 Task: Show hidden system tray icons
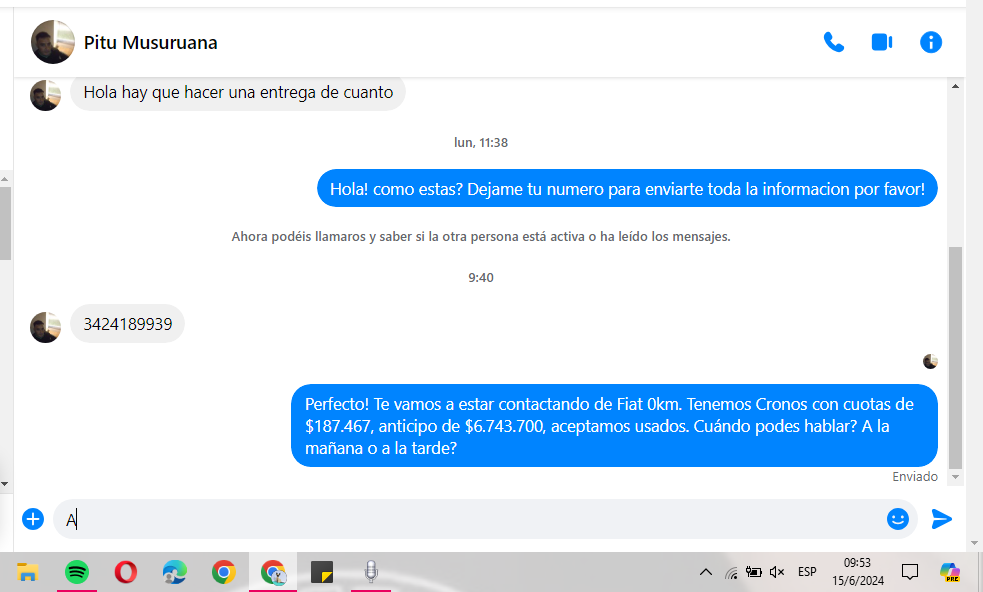point(705,572)
